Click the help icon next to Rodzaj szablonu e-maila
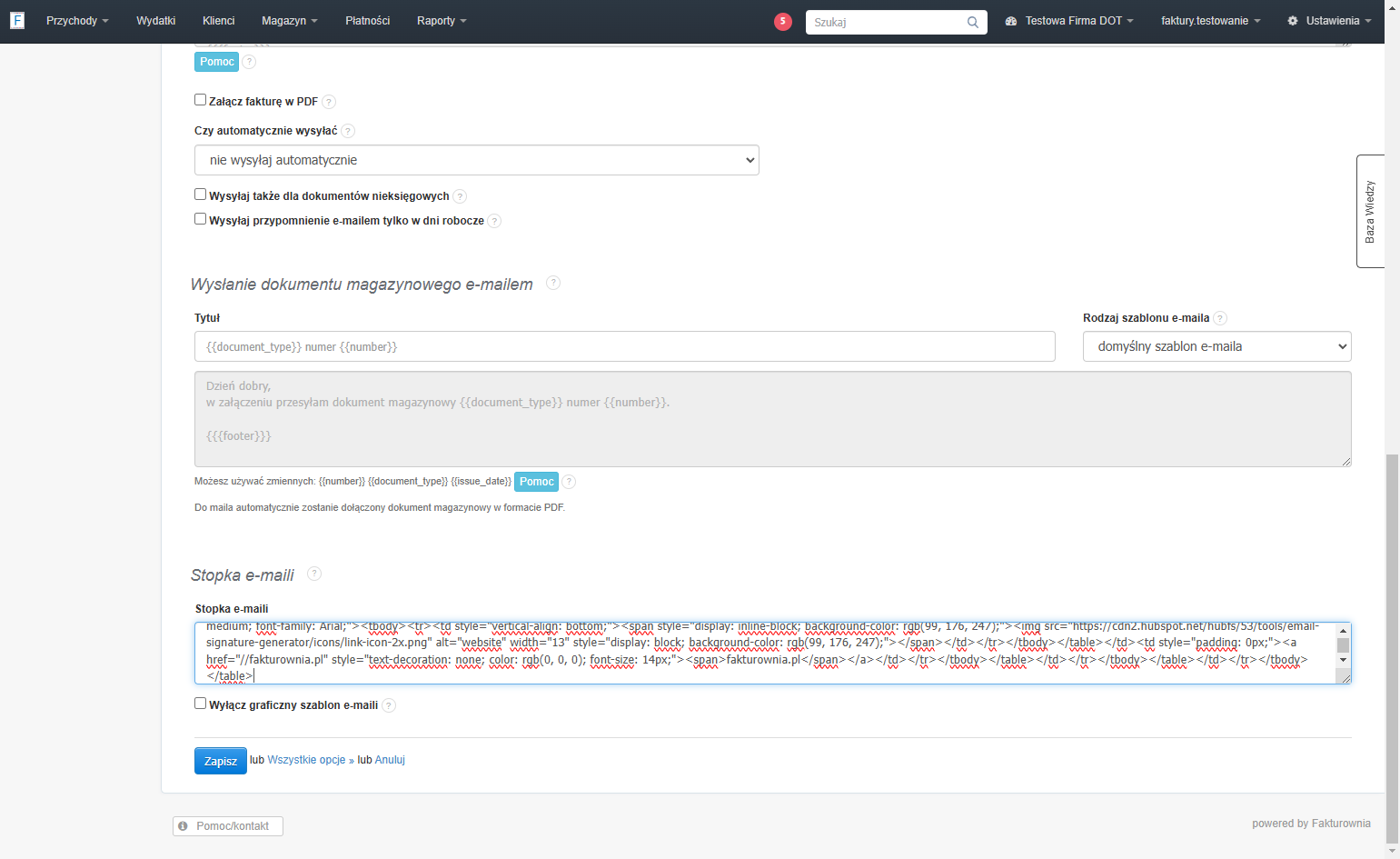Viewport: 1400px width, 859px height. pyautogui.click(x=1220, y=318)
